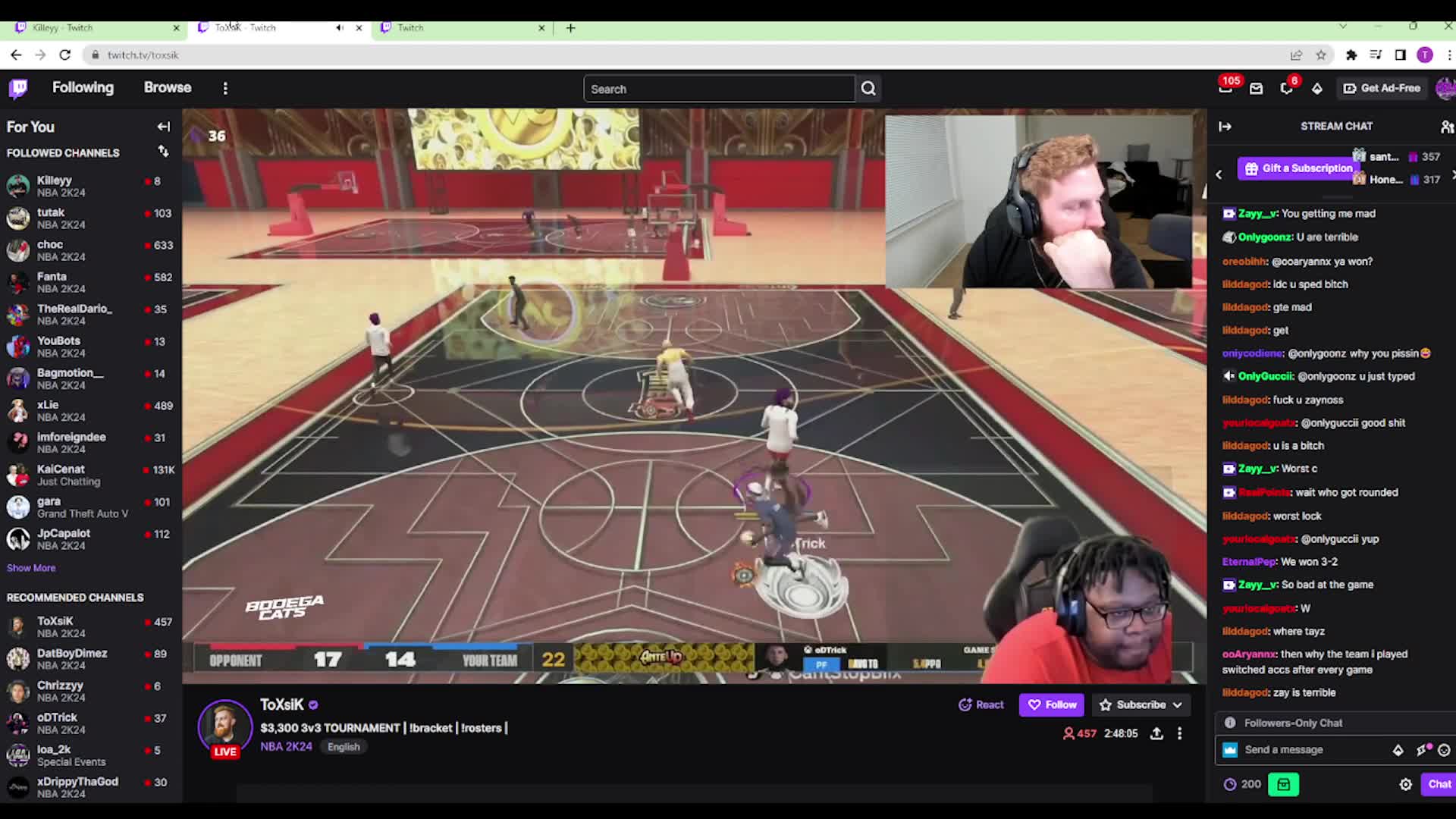Open the three-dot more menu beside Browse
1456x819 pixels.
[x=225, y=89]
